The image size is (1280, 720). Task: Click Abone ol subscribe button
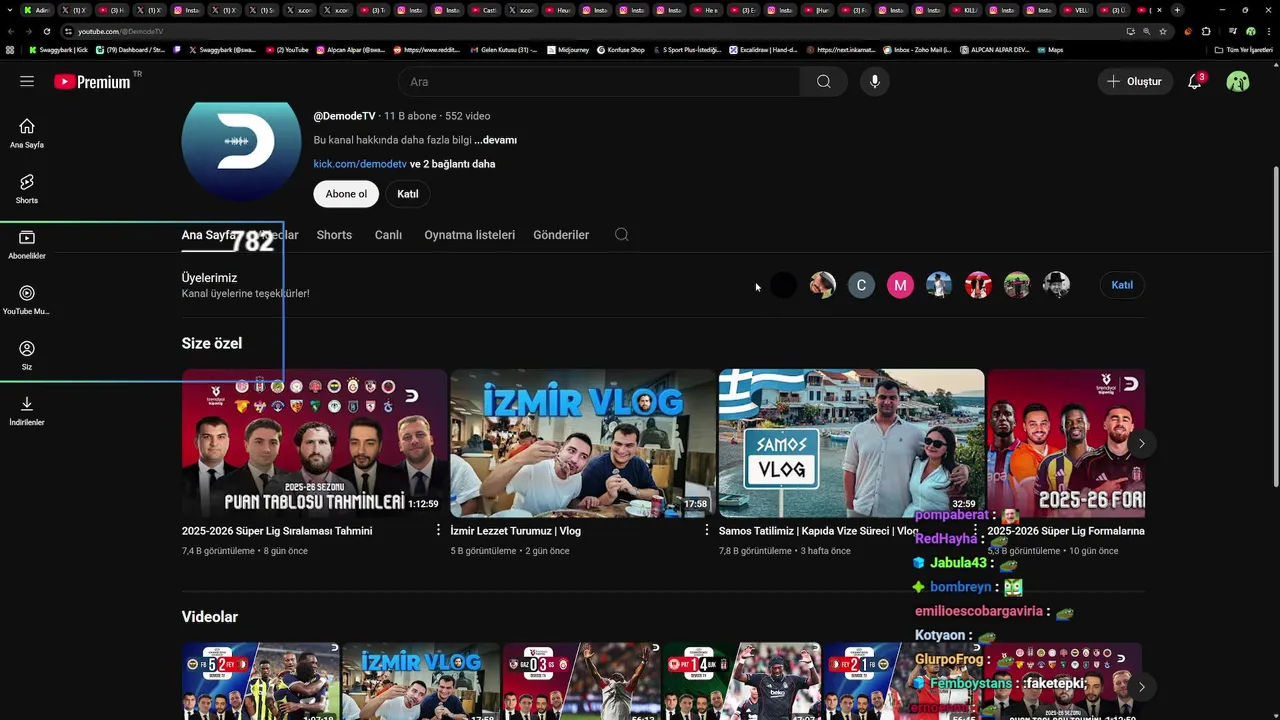[346, 194]
